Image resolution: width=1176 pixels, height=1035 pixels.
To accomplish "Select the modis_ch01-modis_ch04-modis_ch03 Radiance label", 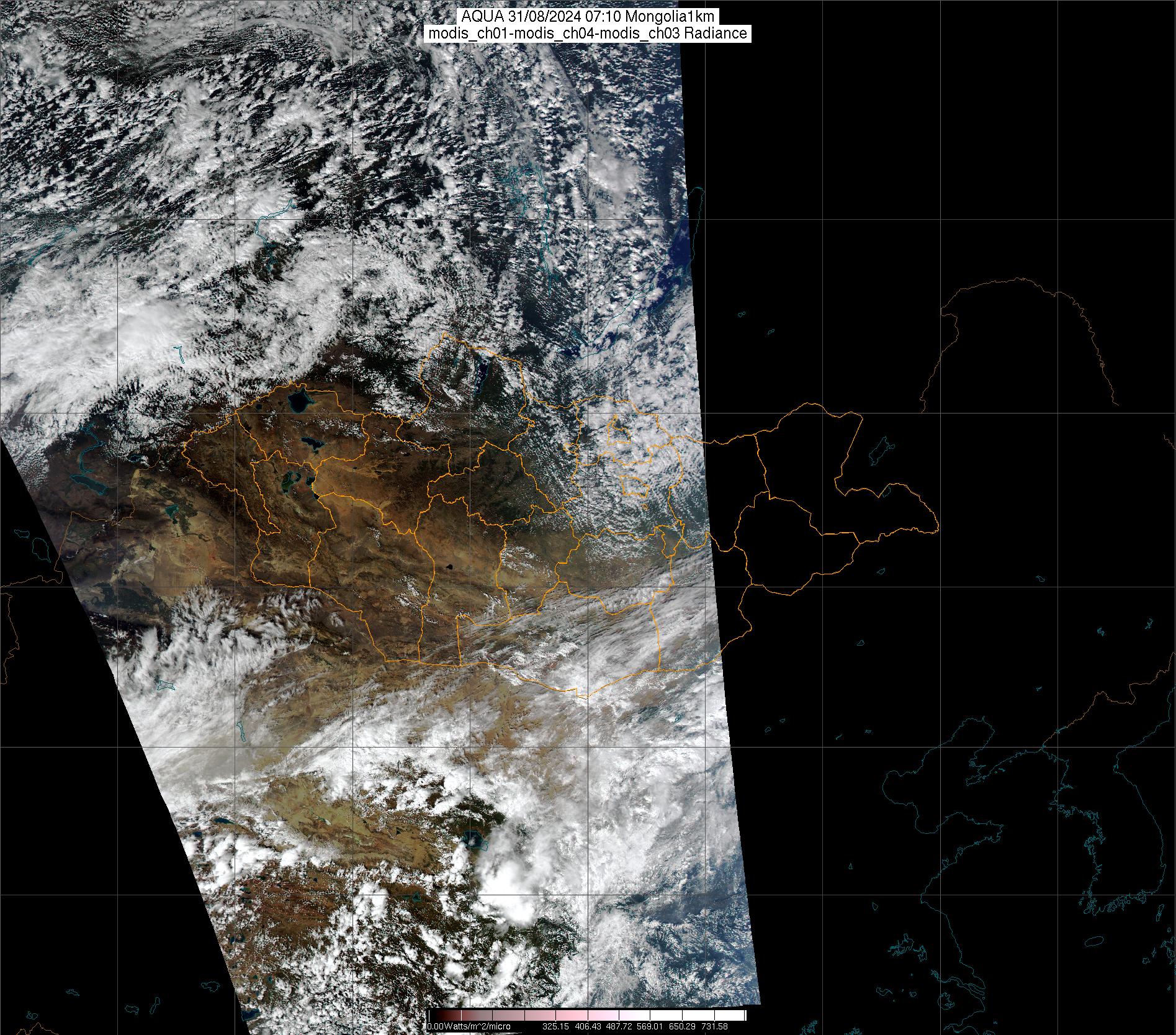I will [588, 34].
